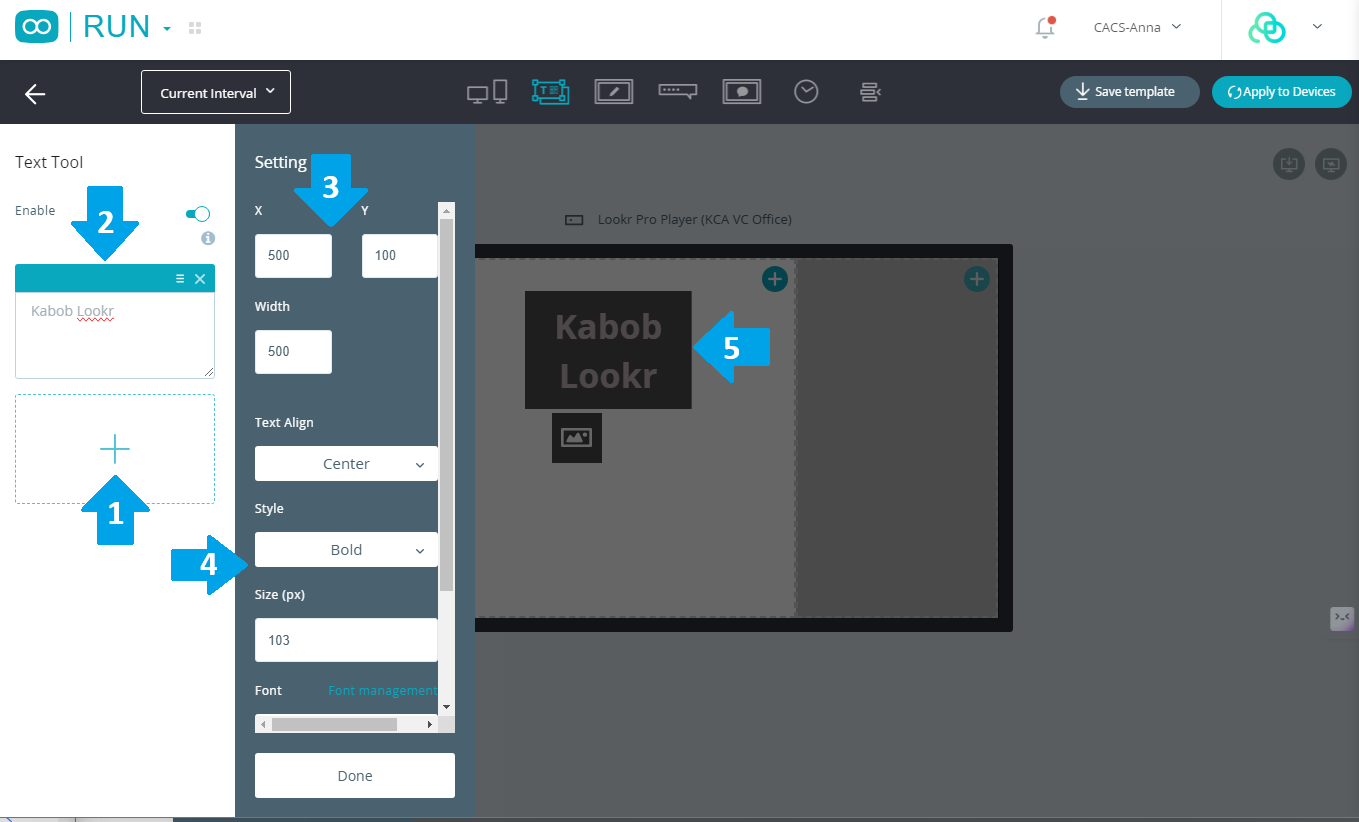Open the Font management link
The width and height of the screenshot is (1359, 822).
click(382, 691)
